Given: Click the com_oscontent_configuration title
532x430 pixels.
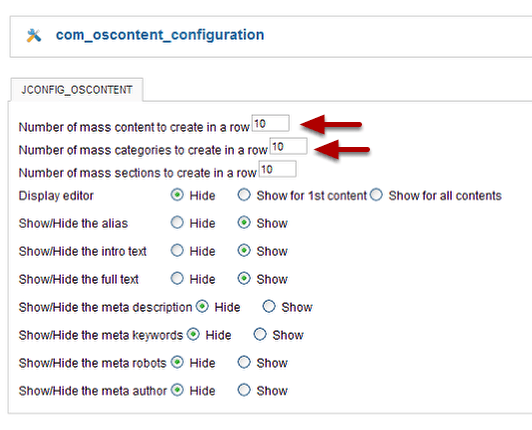Looking at the screenshot, I should pos(160,35).
